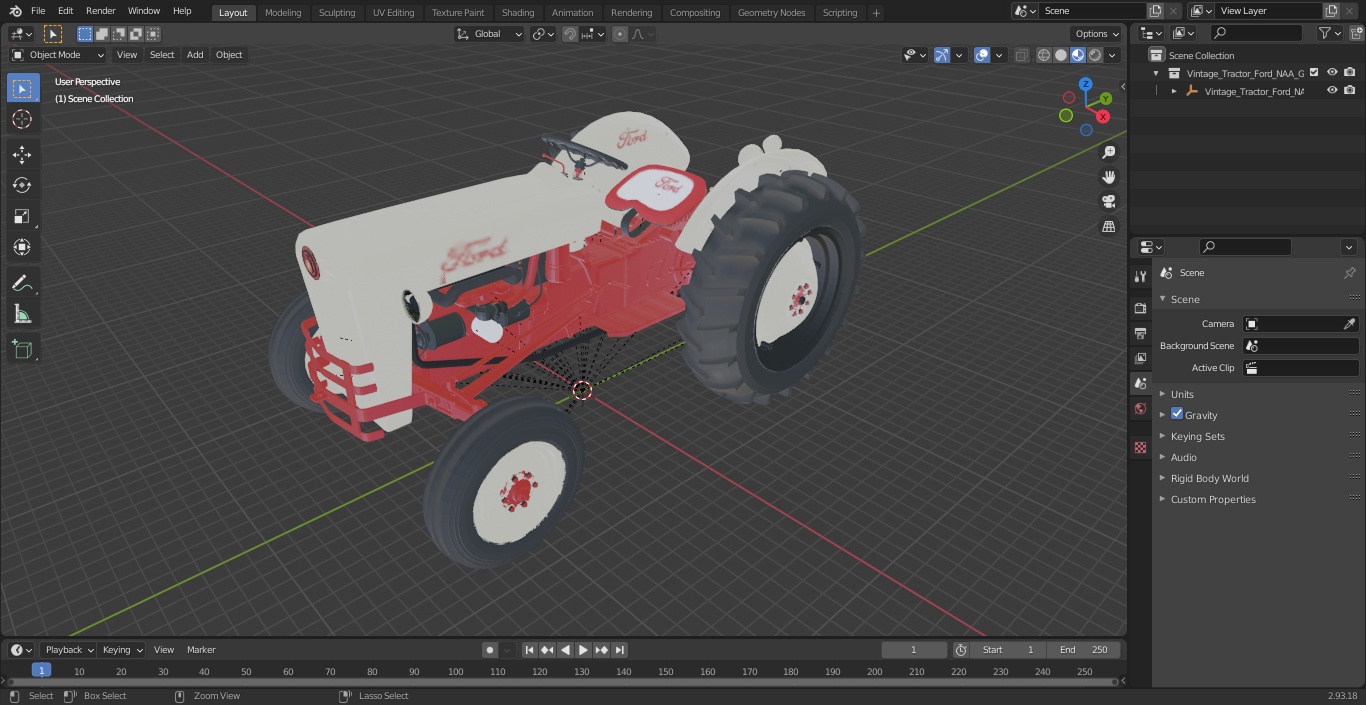Click the pan view hand icon
The height and width of the screenshot is (705, 1366).
1108,177
